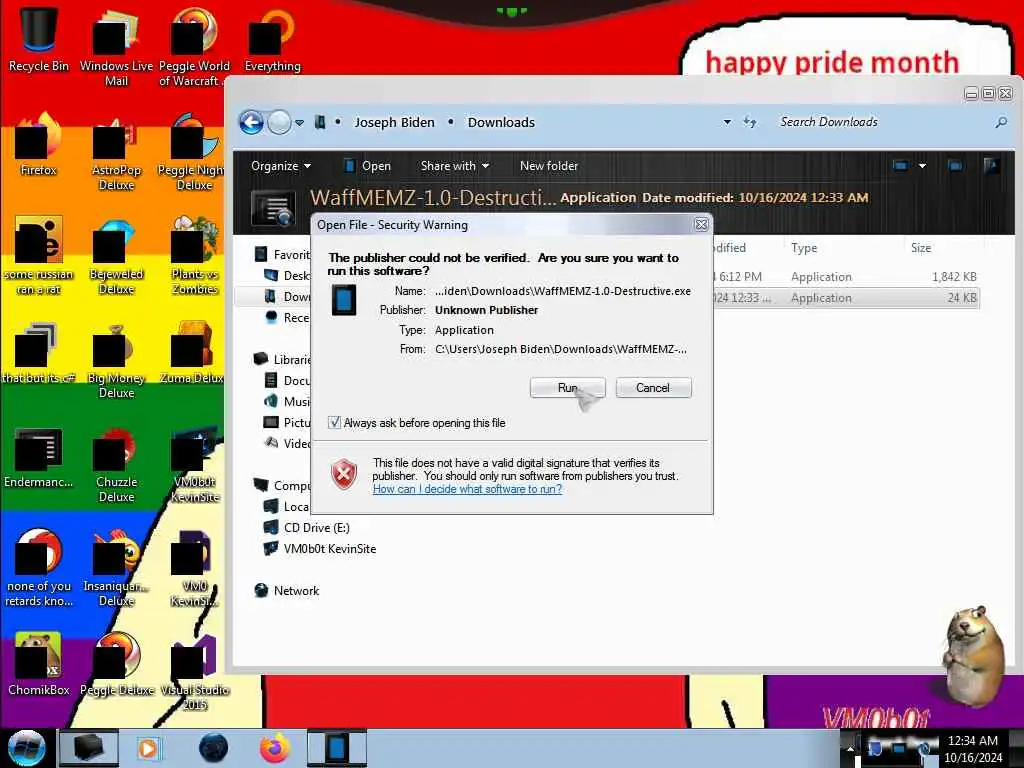Create a New folder via toolbar

click(x=549, y=166)
